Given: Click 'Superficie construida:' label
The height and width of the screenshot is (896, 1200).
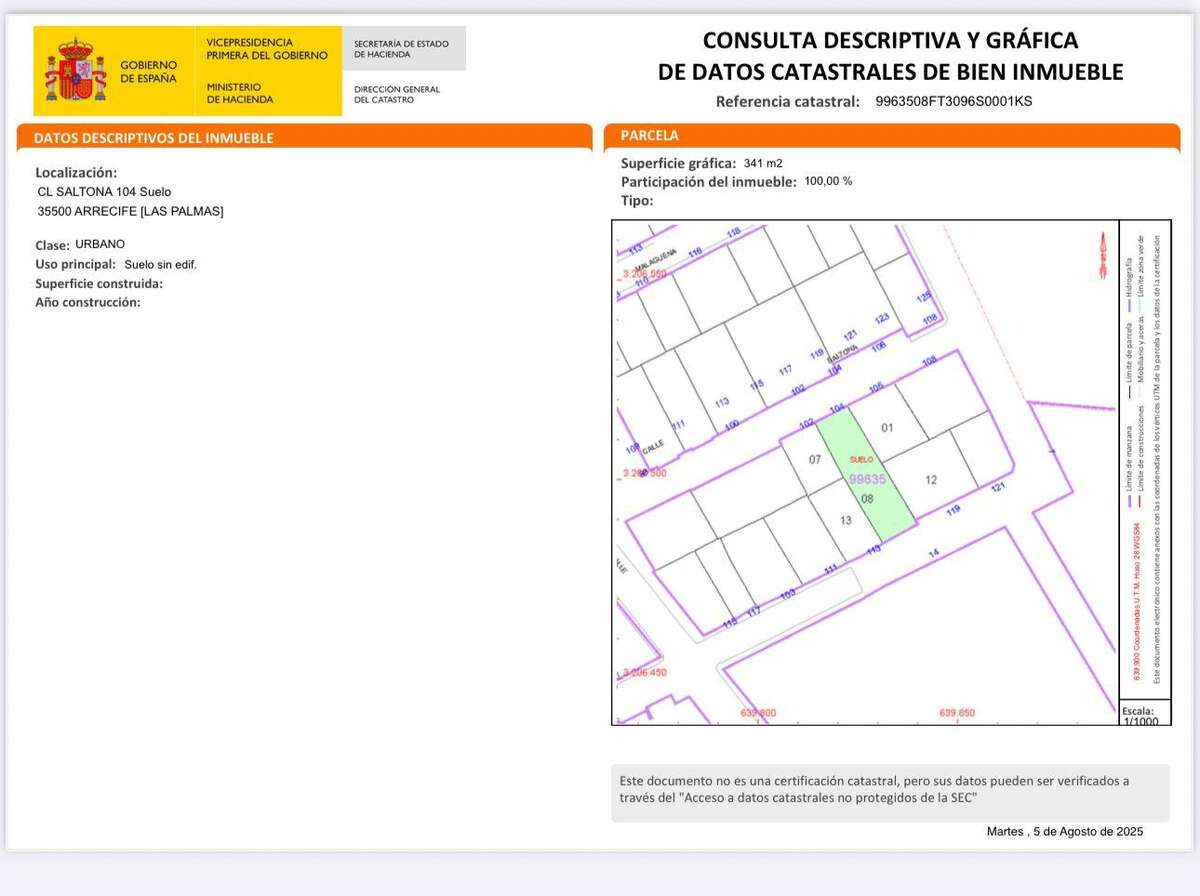Looking at the screenshot, I should point(98,283).
